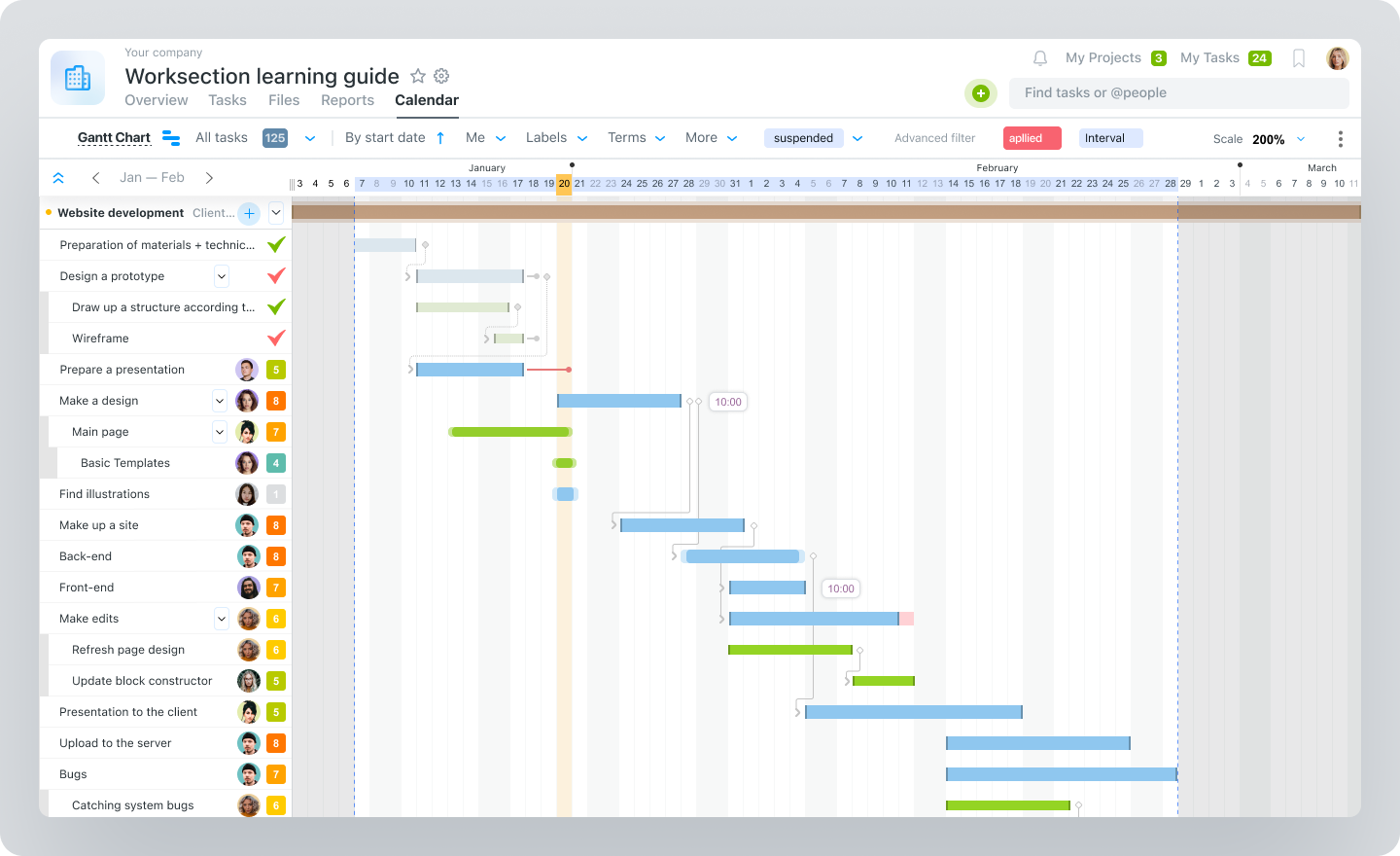Screen dimensions: 1400x856
Task: Toggle green checkmark on Preparation of materials
Action: pyautogui.click(x=275, y=244)
